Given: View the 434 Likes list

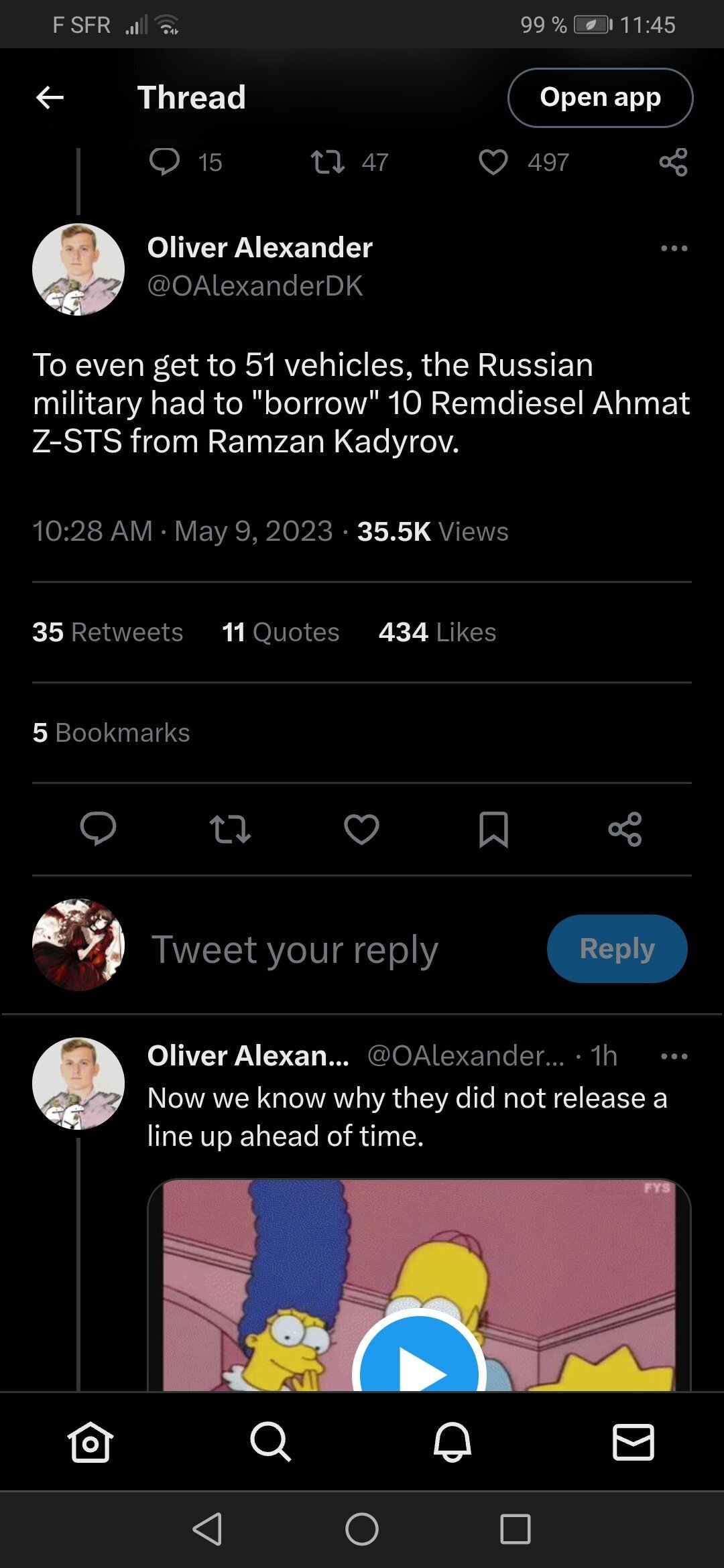Looking at the screenshot, I should pos(437,632).
